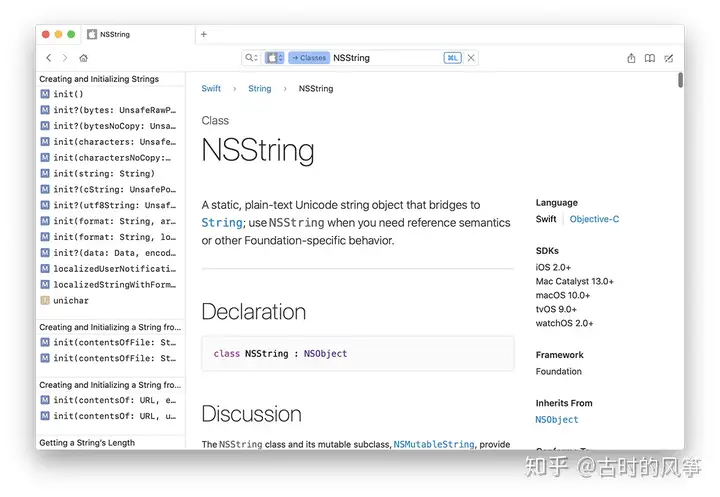Click the share toolbar icon

pos(631,58)
